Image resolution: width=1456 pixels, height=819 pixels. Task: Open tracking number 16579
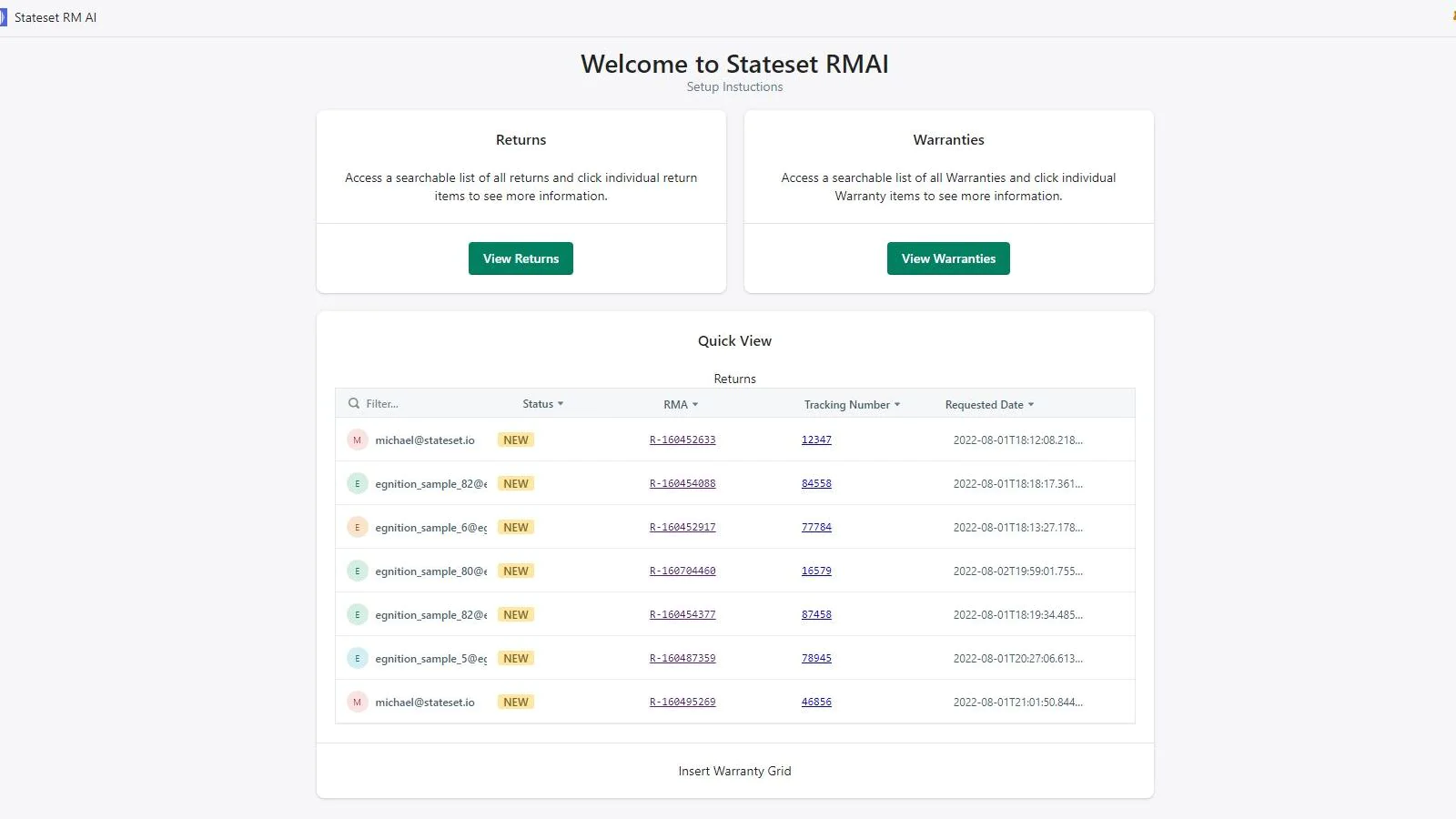pos(816,571)
